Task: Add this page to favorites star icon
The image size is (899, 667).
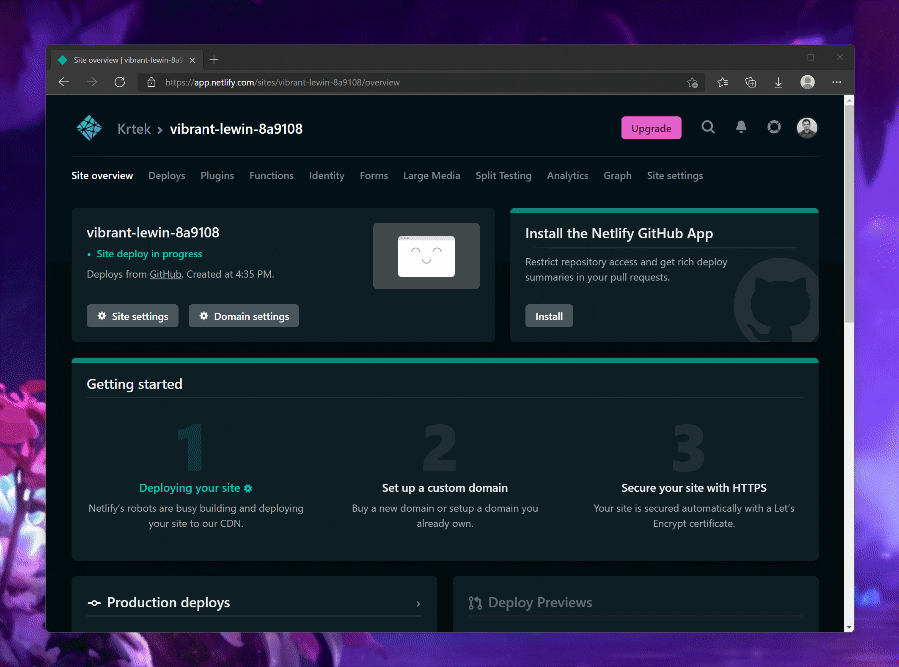Action: (x=692, y=83)
